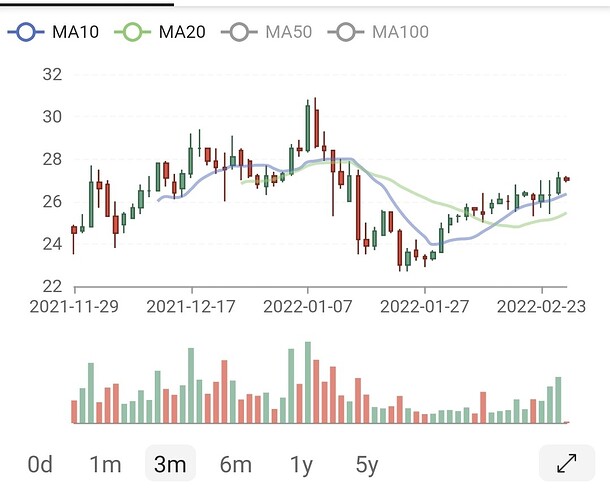Click the gray MA100 legend marker icon
The height and width of the screenshot is (500, 610).
click(346, 32)
